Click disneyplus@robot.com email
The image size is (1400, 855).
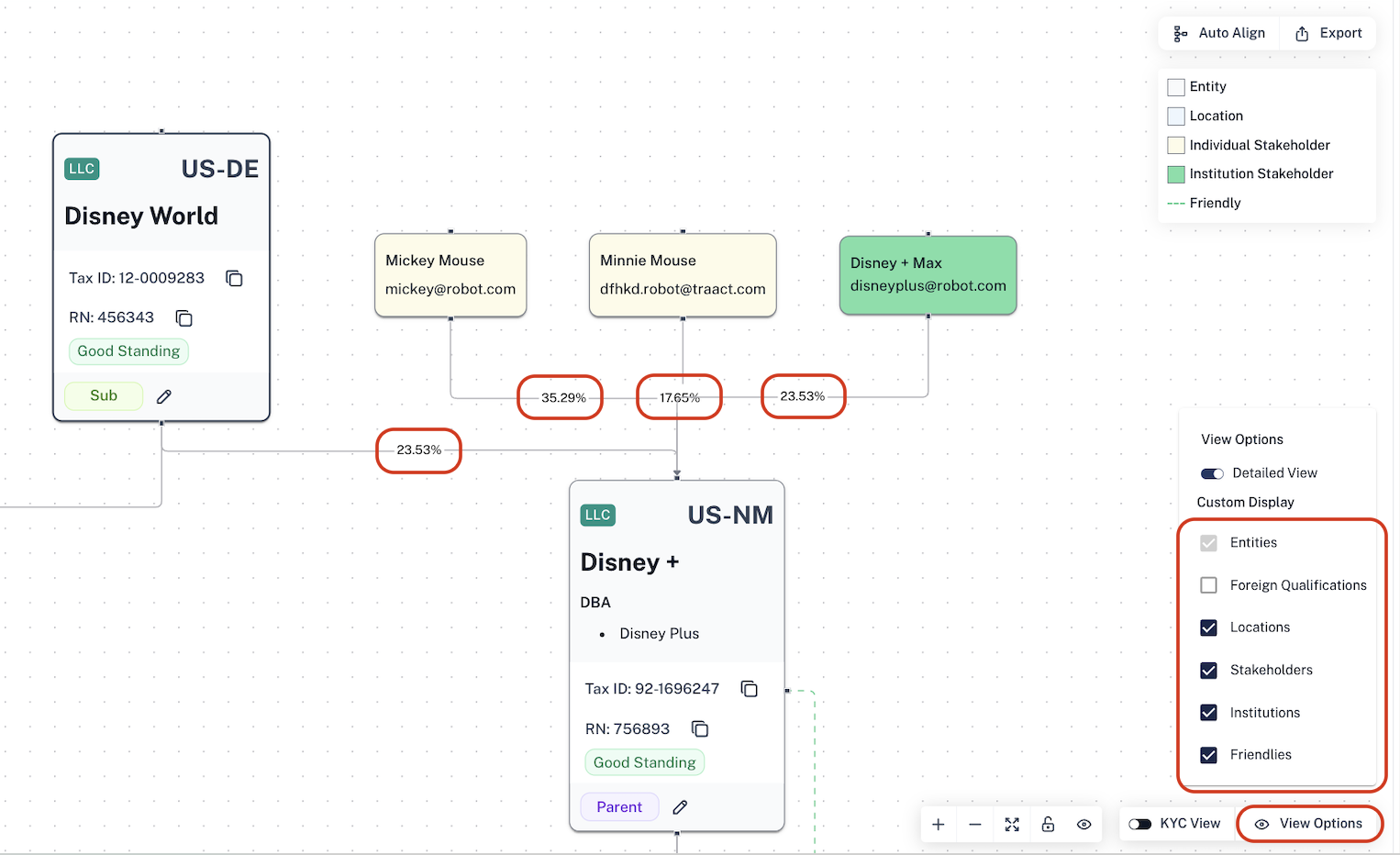coord(928,286)
